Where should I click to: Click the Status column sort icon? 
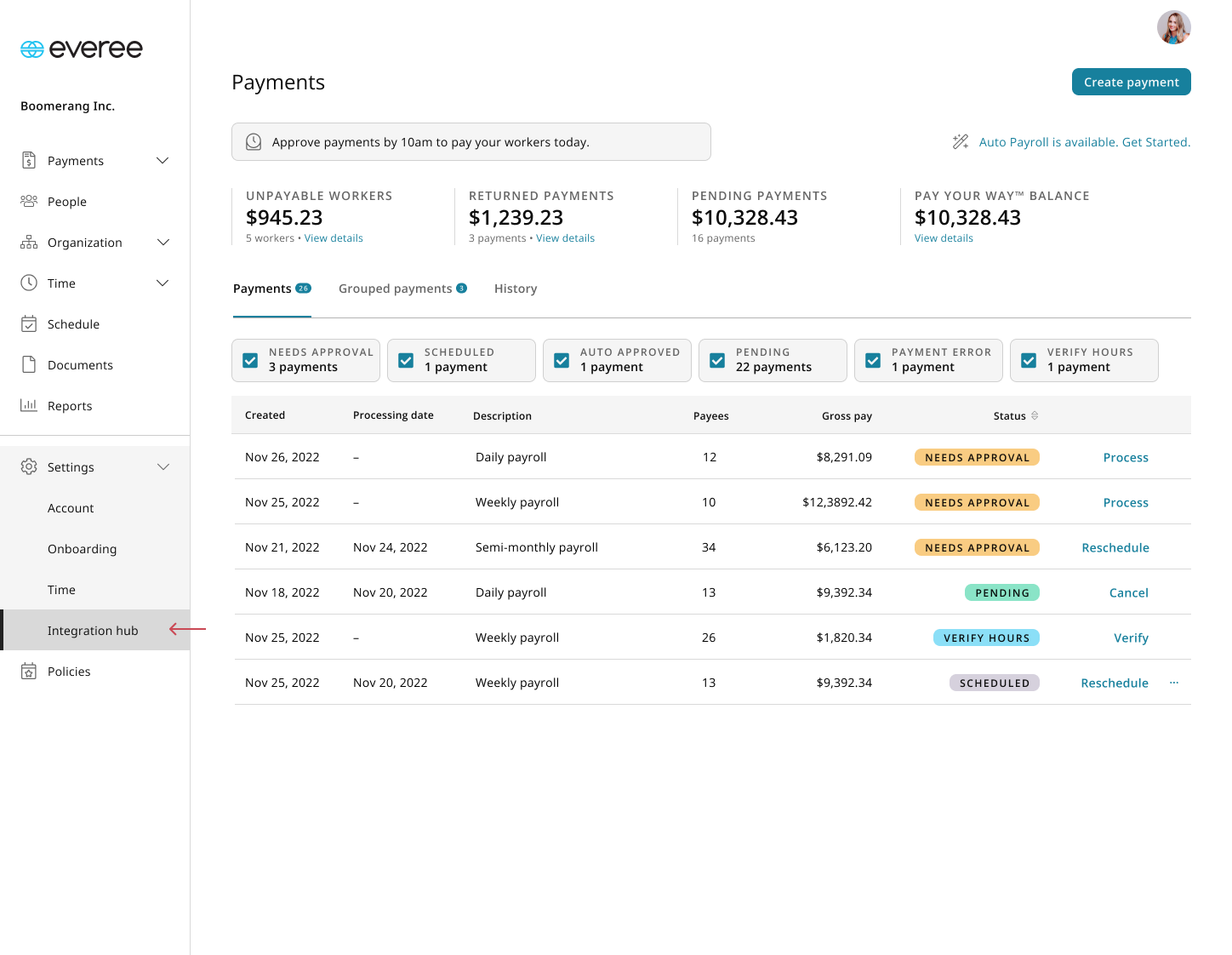click(1035, 416)
